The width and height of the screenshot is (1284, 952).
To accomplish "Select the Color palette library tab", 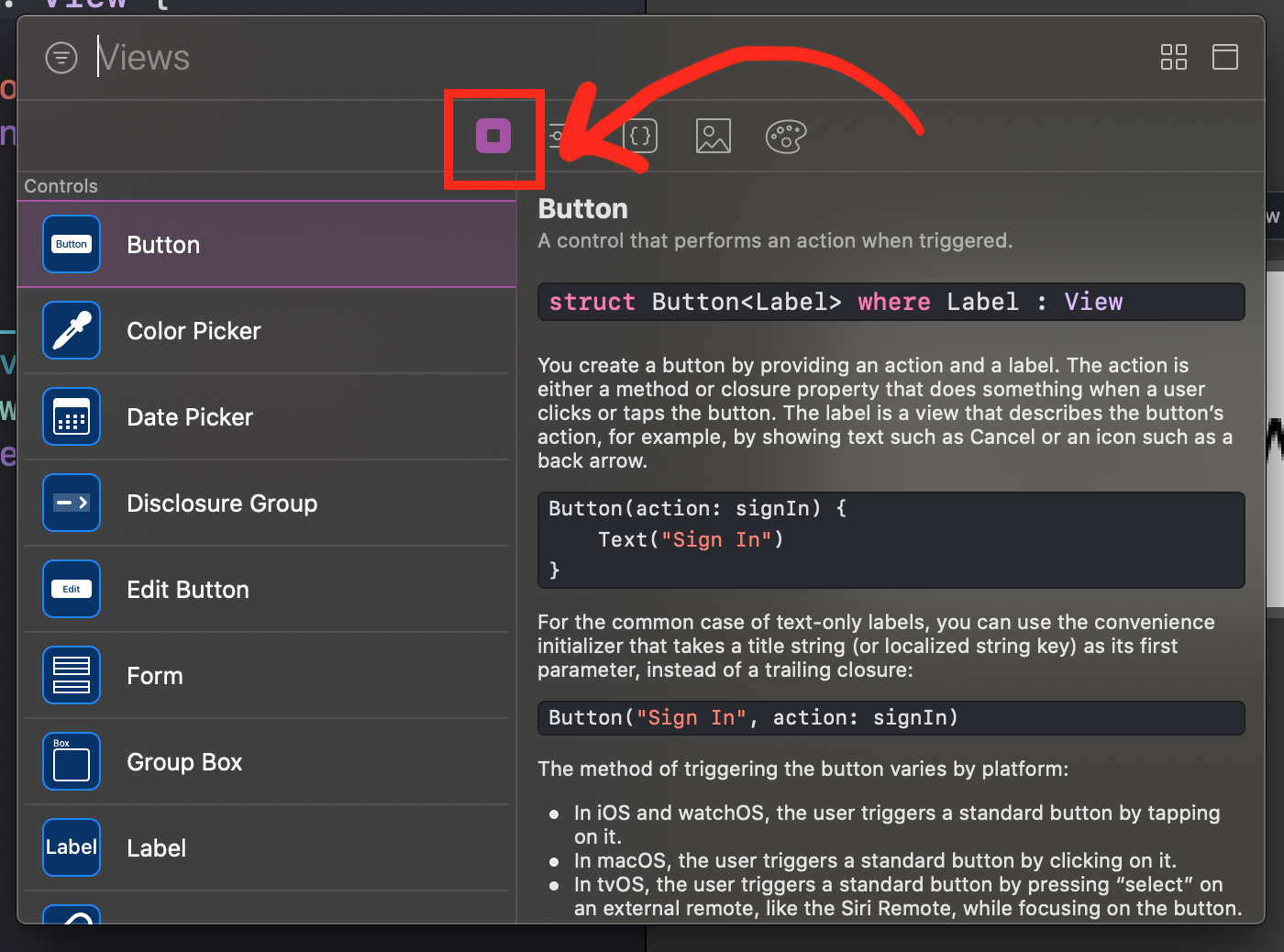I will [786, 137].
